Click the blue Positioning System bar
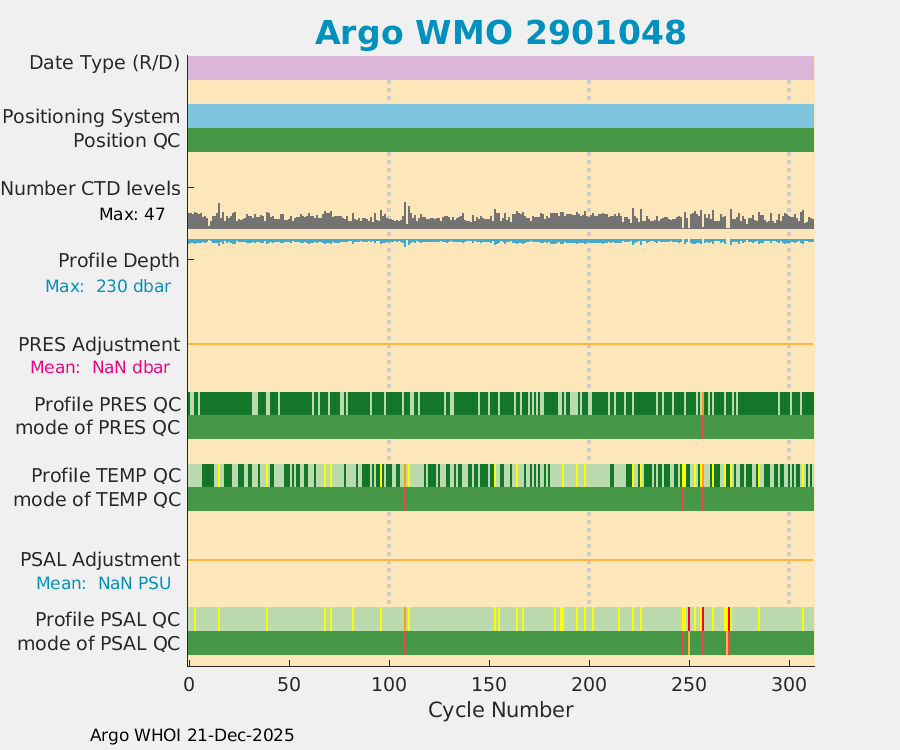900x750 pixels. [x=500, y=116]
